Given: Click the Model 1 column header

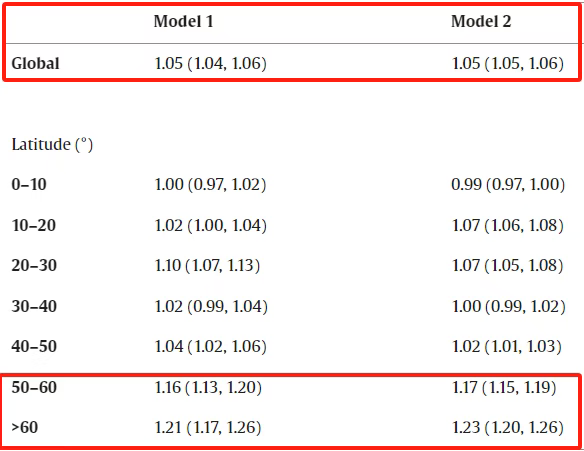Looking at the screenshot, I should (x=184, y=21).
